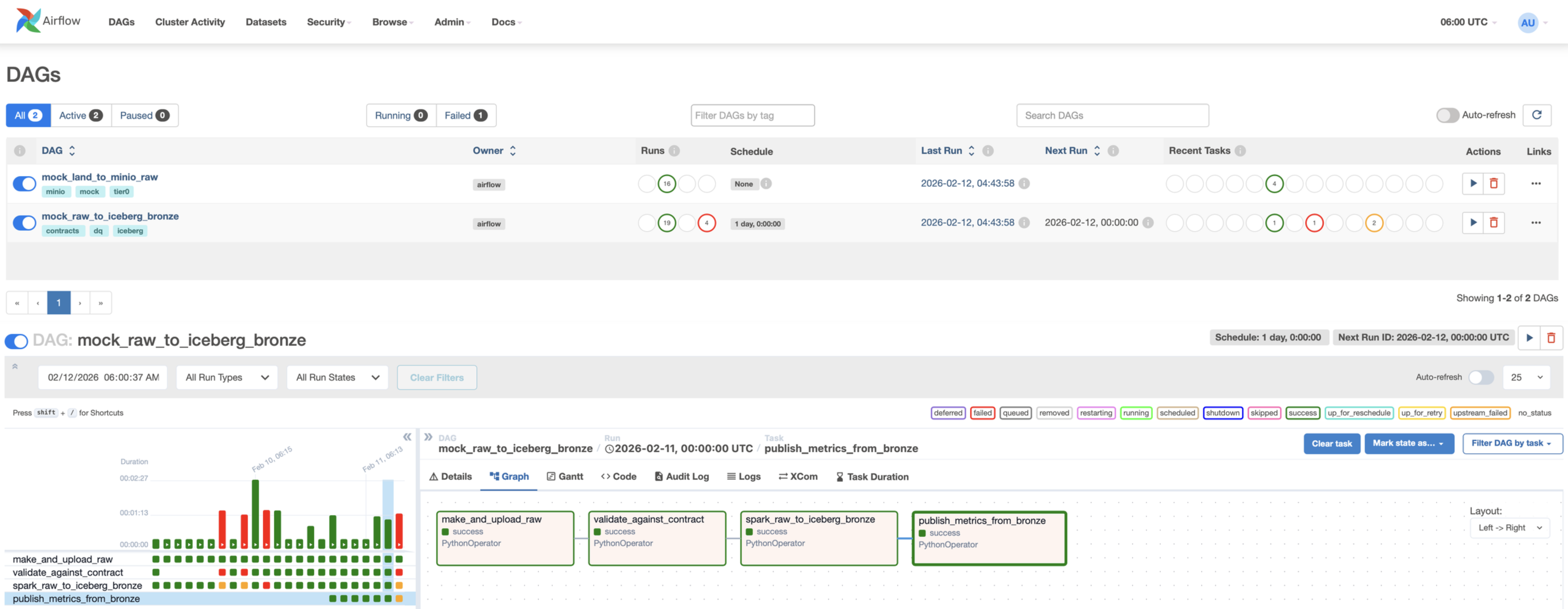Collapse the grid panel with the double-chevron icon
This screenshot has height=609, width=1568.
click(x=407, y=437)
